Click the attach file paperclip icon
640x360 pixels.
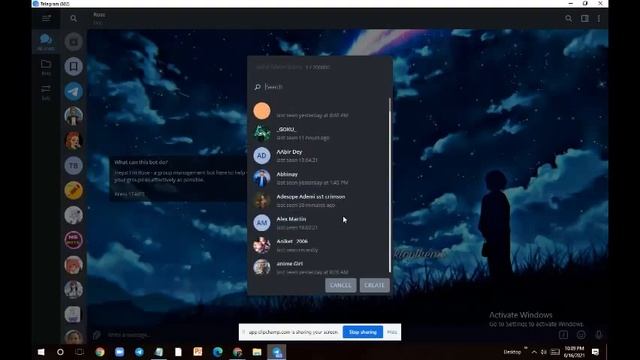click(x=96, y=335)
